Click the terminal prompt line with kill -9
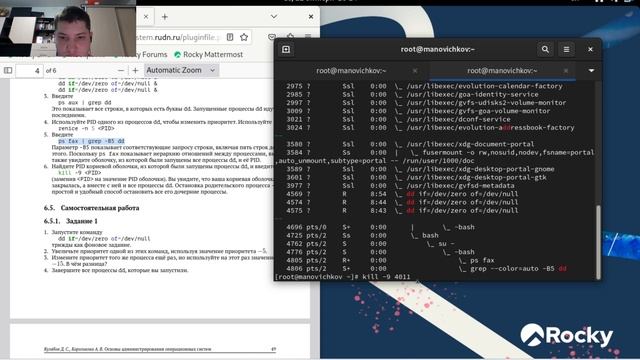The height and width of the screenshot is (360, 640). [343, 277]
